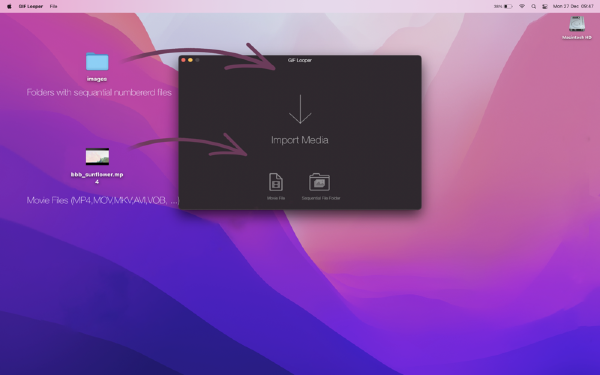
Task: Click the date and time in the menu bar
Action: [573, 6]
